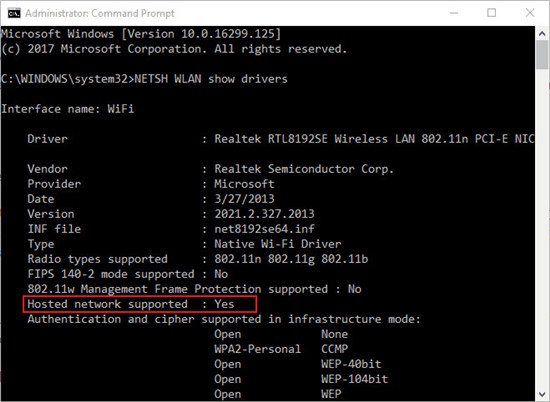Click the 'WPA2-Personal' authentication entry
Screen dimensions: 550x402
[x=257, y=349]
